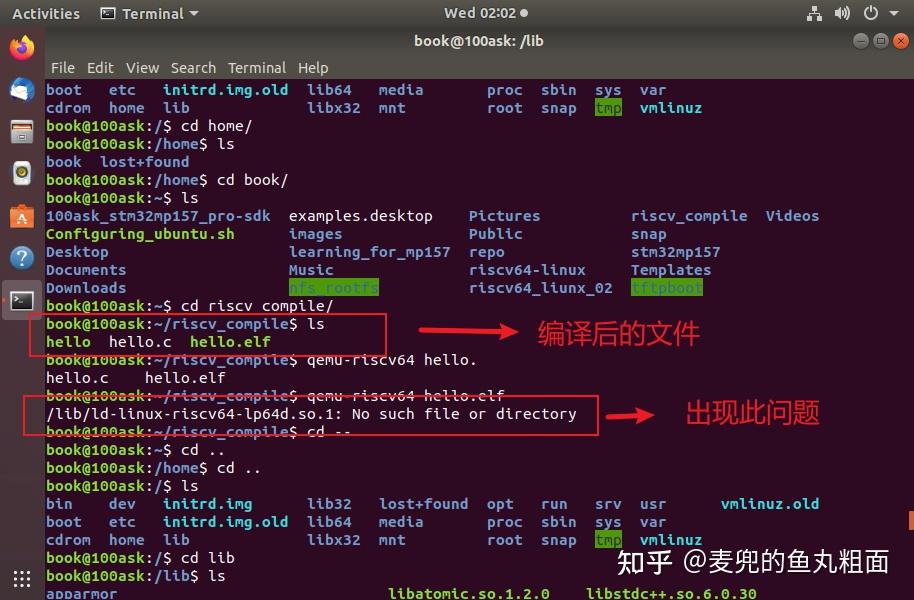Screen dimensions: 914x600
Task: Open the Edit menu in the terminal
Action: tap(100, 68)
